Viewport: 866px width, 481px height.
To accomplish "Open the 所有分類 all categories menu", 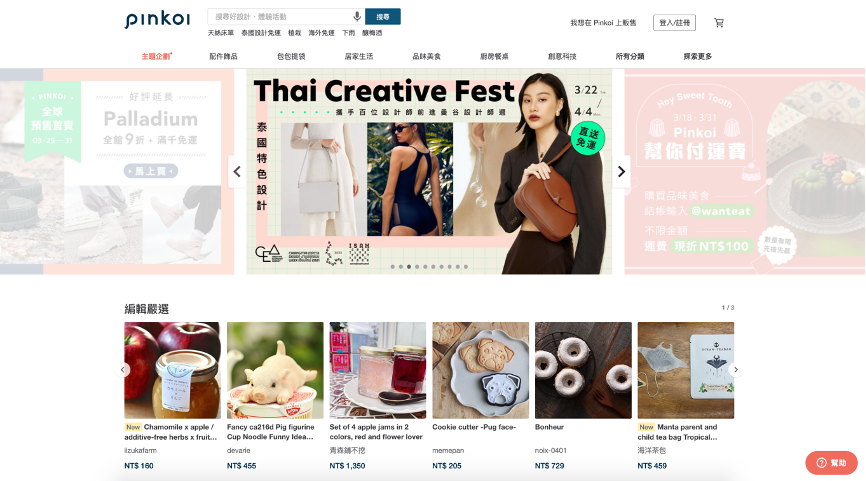I will [x=630, y=56].
